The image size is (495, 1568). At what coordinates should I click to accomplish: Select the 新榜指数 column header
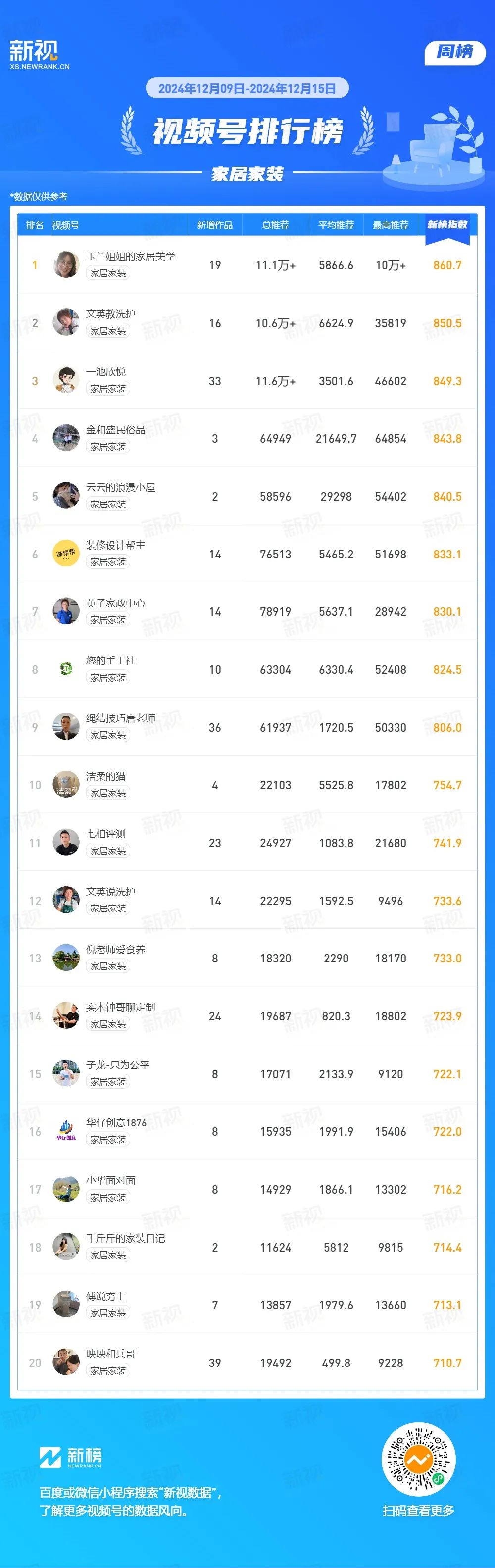pyautogui.click(x=447, y=225)
